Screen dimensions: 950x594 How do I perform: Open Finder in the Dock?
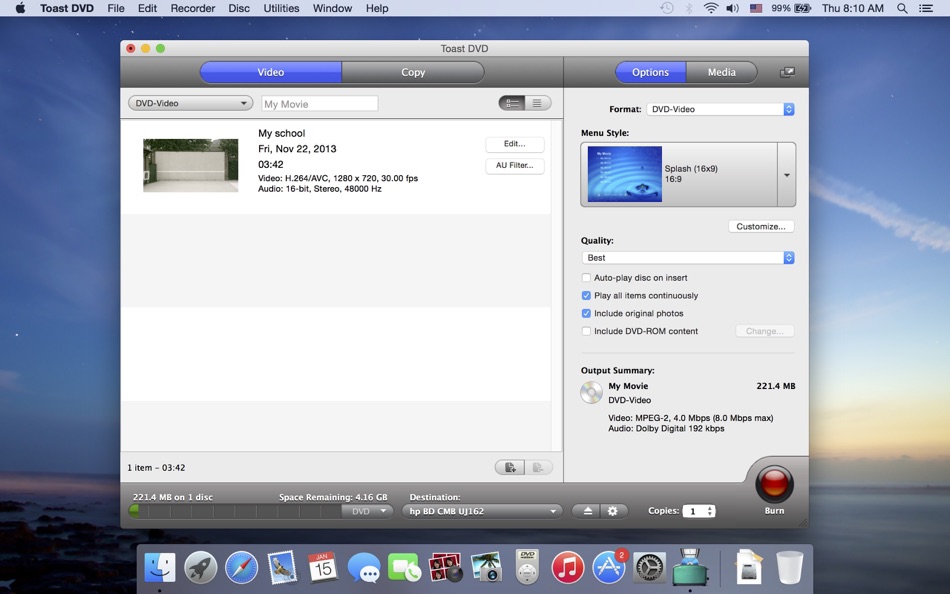point(160,567)
